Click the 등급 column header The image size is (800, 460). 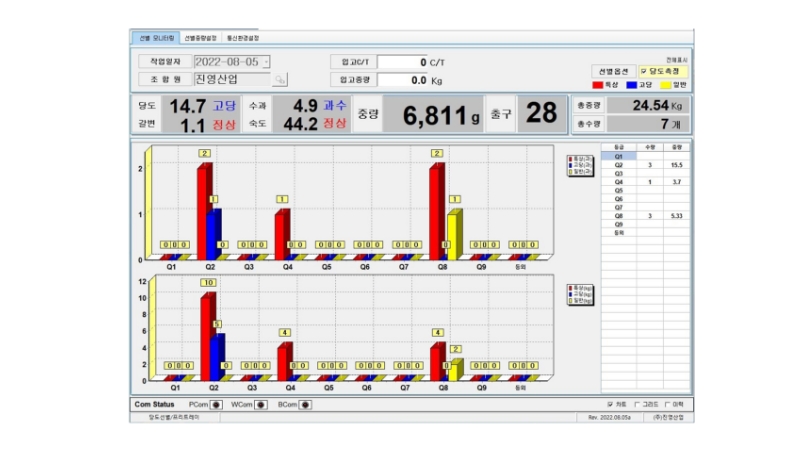[618, 147]
